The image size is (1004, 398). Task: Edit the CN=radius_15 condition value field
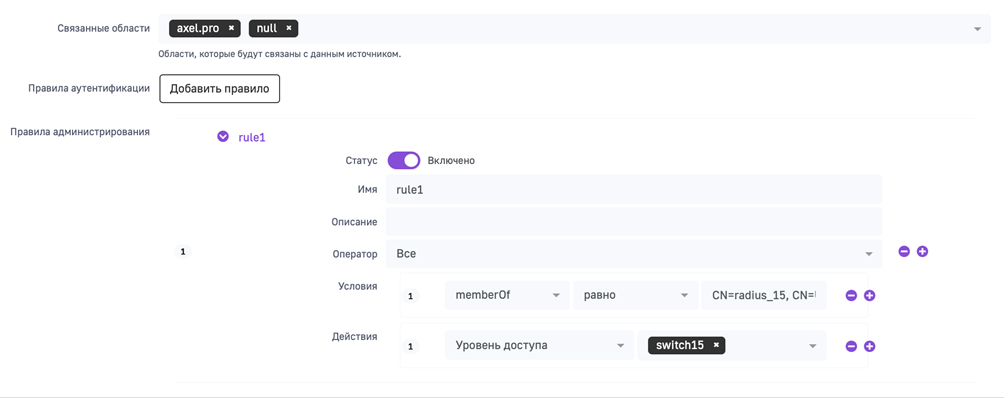point(764,295)
